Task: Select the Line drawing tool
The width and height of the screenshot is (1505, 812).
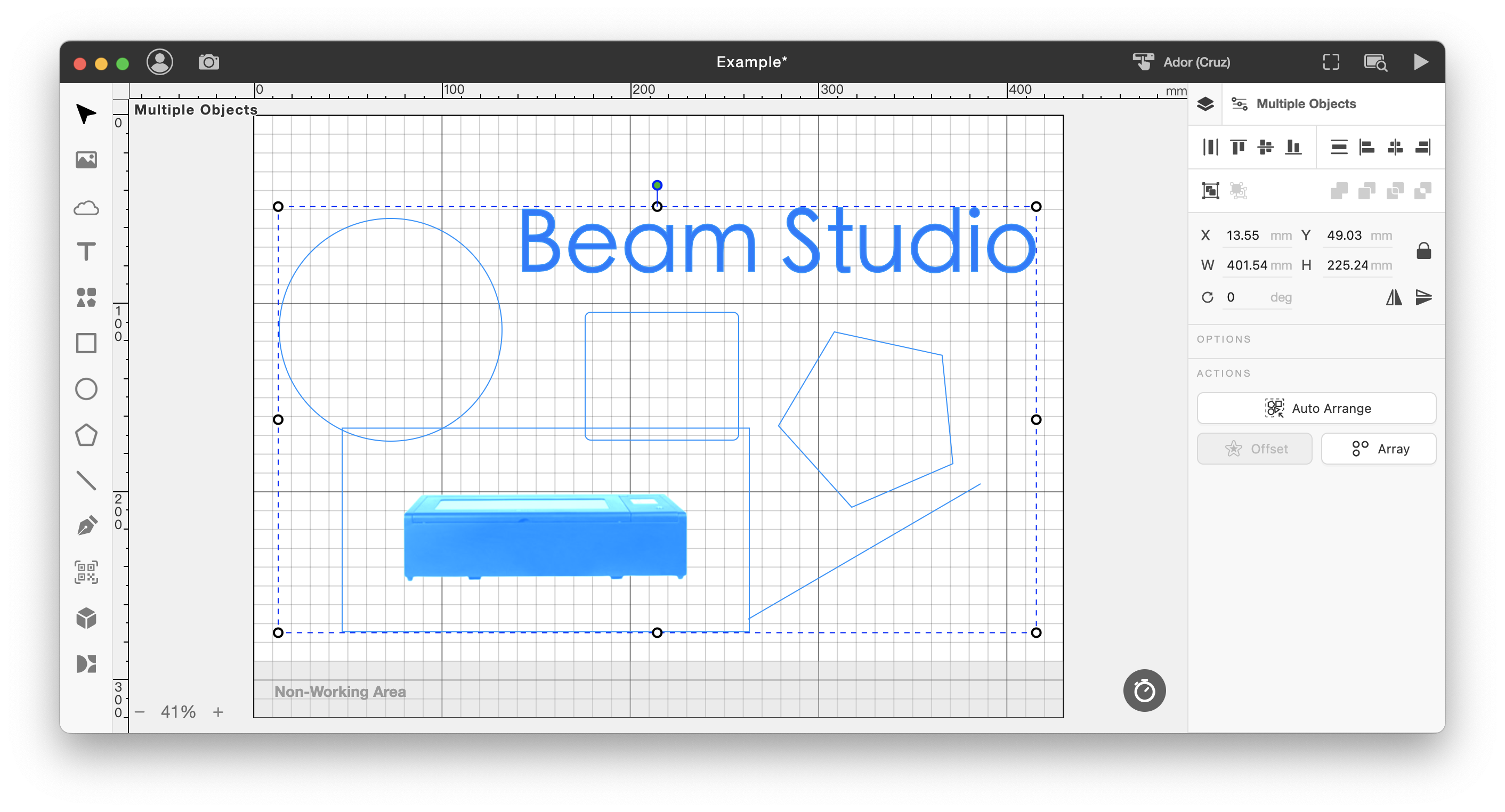Action: point(86,480)
